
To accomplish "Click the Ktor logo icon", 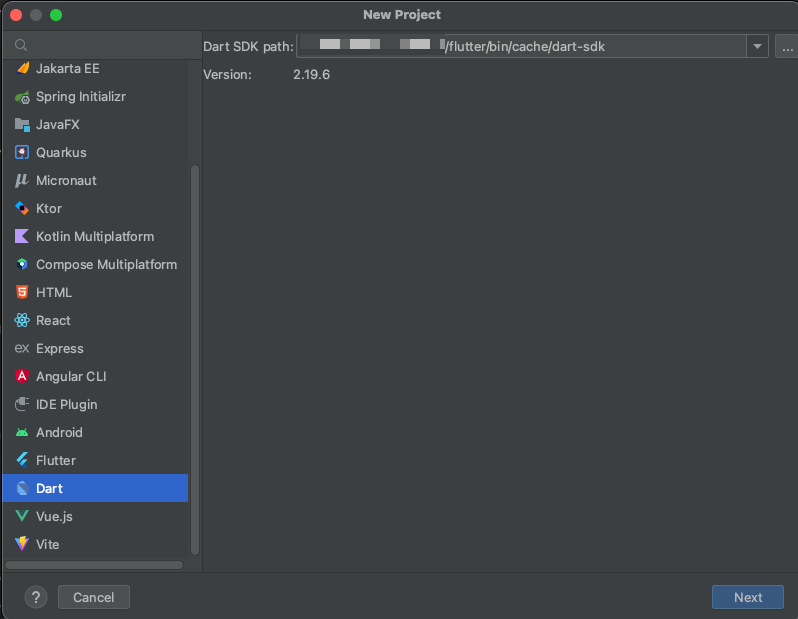I will (x=22, y=208).
